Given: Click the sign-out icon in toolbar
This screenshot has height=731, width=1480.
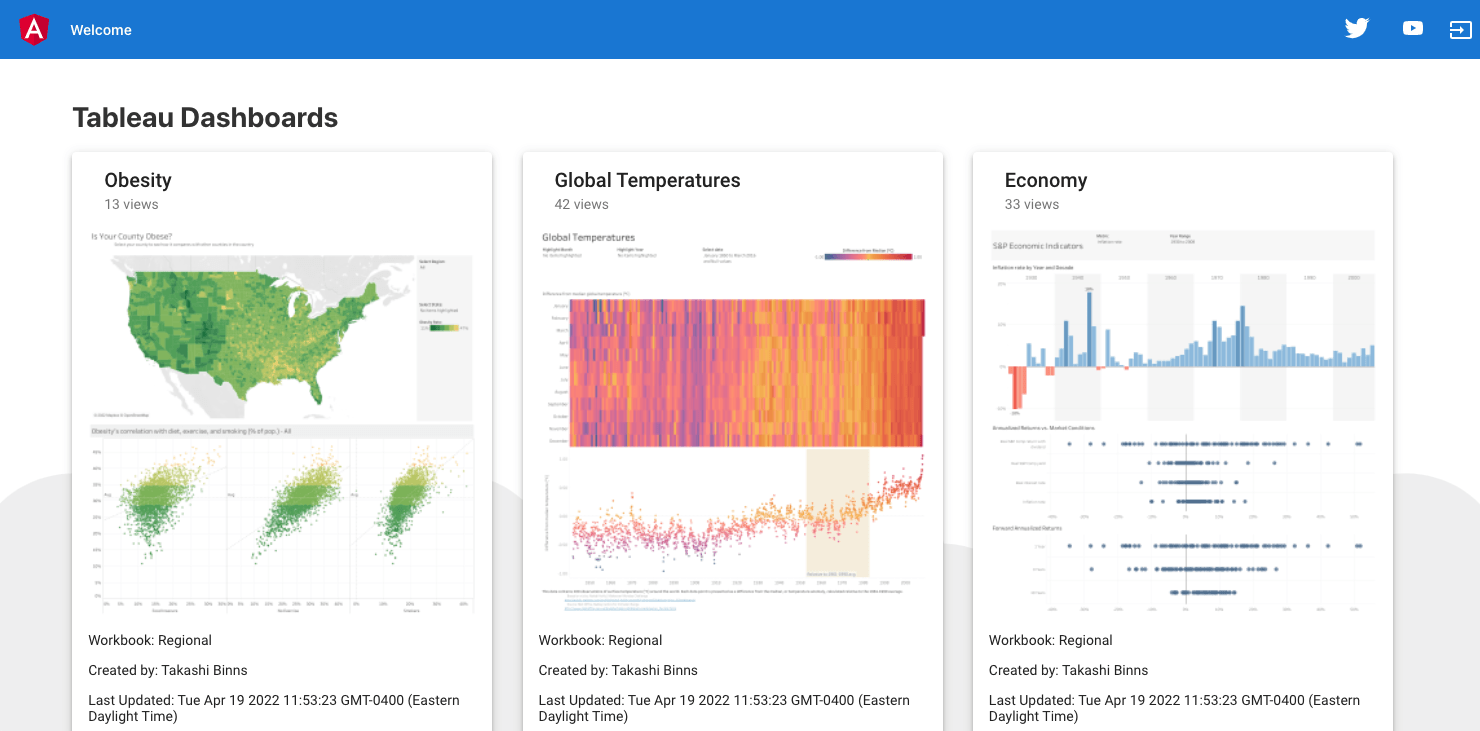Looking at the screenshot, I should pyautogui.click(x=1460, y=30).
